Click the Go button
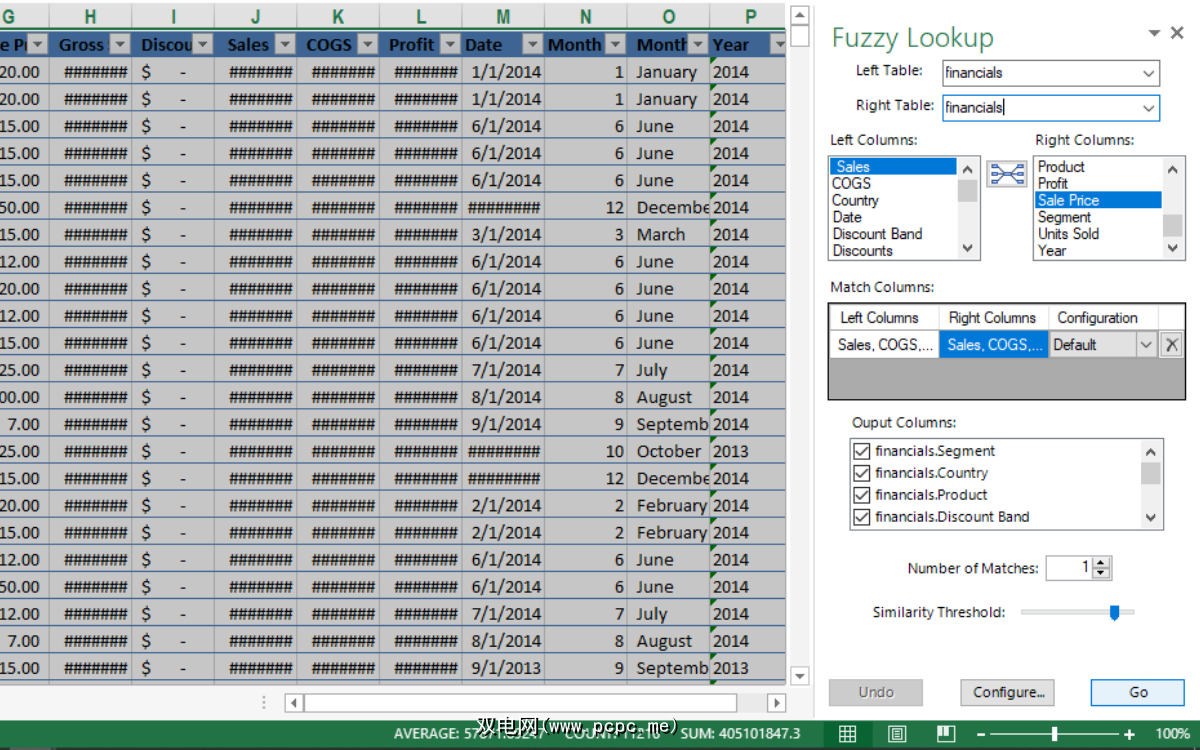 (1137, 692)
